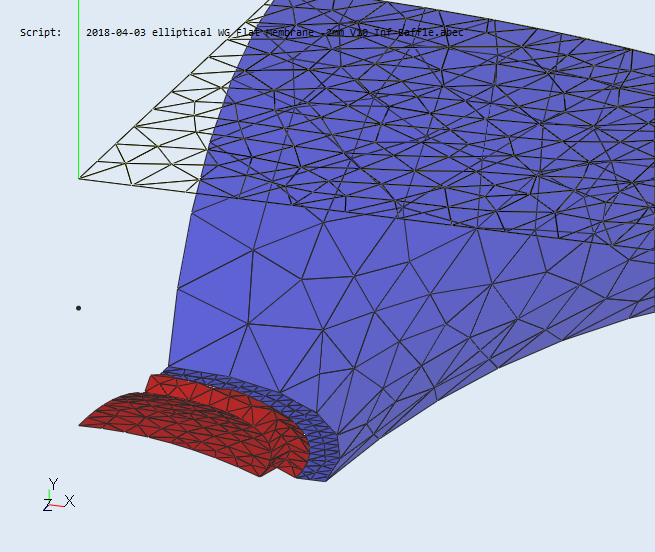
Task: Click the Z axis label on triad
Action: coord(47,506)
